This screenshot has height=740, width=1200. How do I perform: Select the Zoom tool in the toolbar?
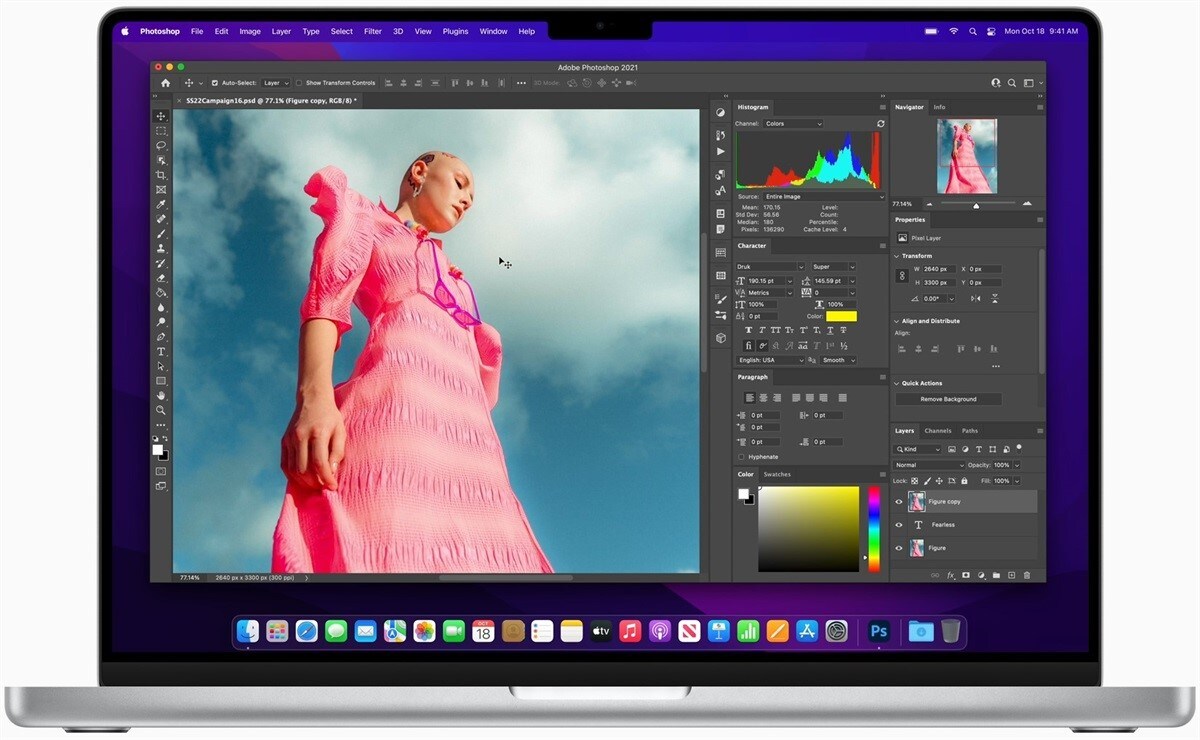(x=161, y=410)
